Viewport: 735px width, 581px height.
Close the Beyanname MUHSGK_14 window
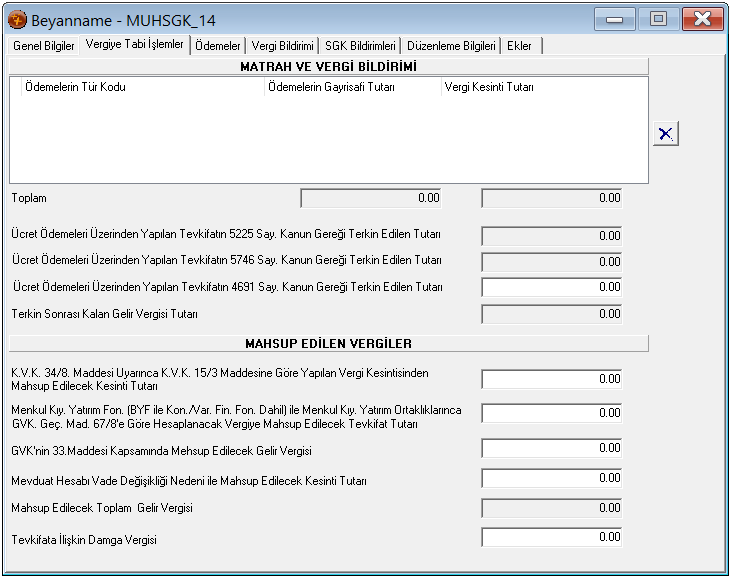coord(703,20)
